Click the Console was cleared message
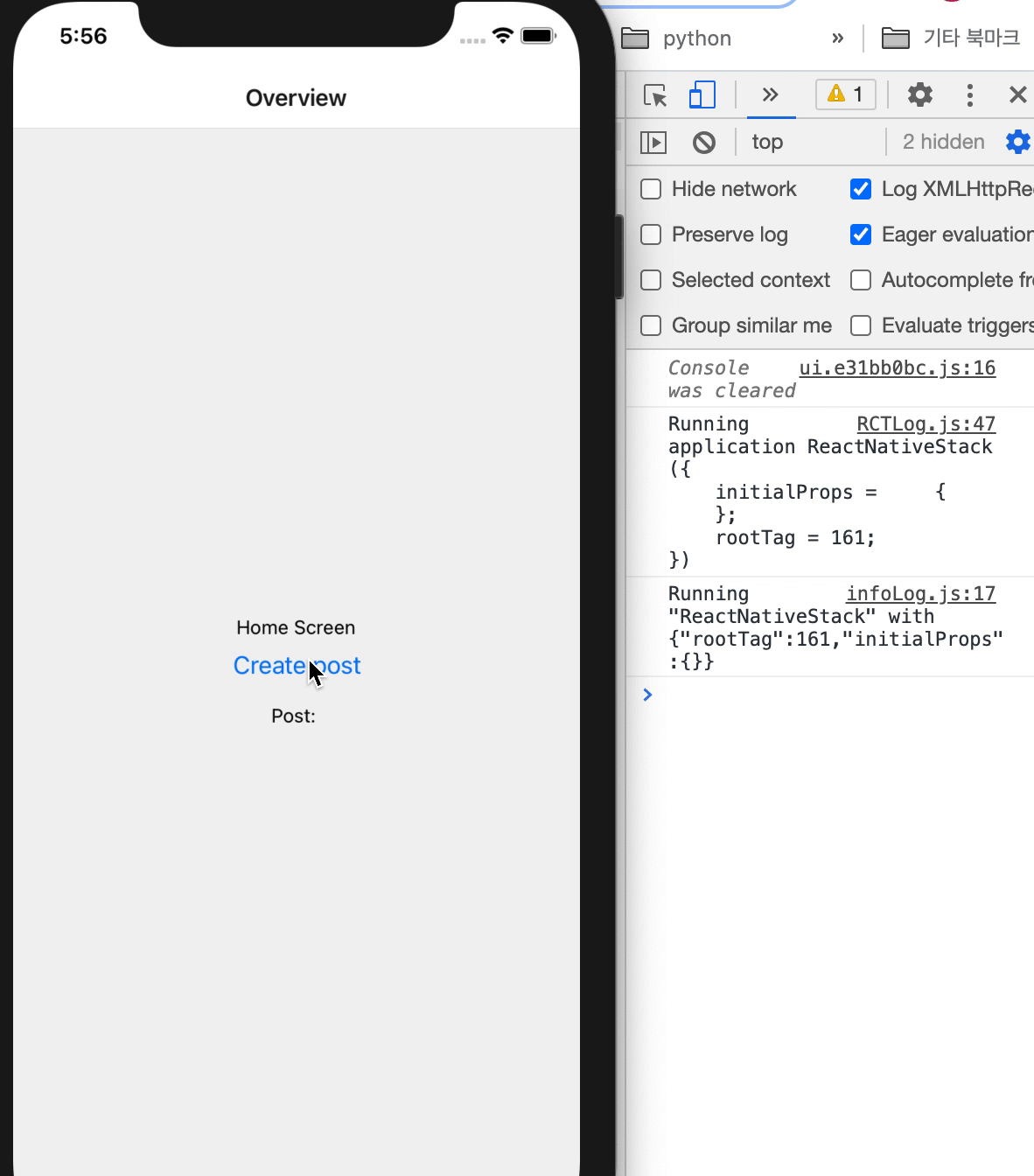The height and width of the screenshot is (1176, 1034). click(731, 380)
